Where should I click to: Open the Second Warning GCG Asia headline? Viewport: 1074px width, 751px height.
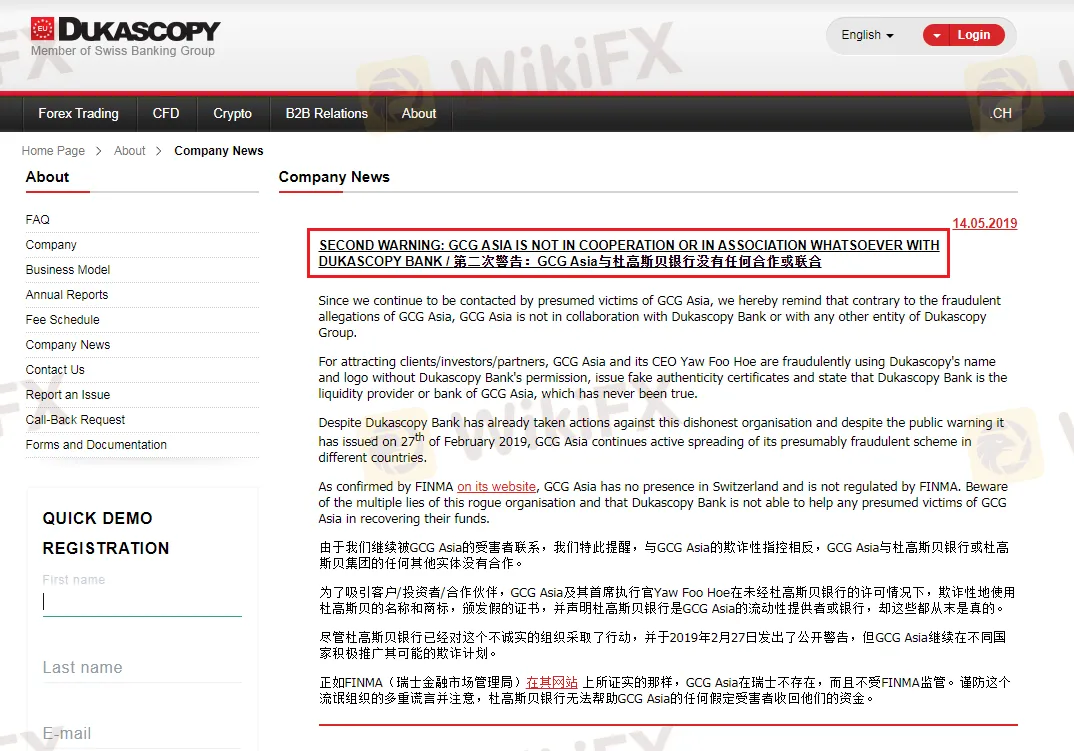coord(629,254)
